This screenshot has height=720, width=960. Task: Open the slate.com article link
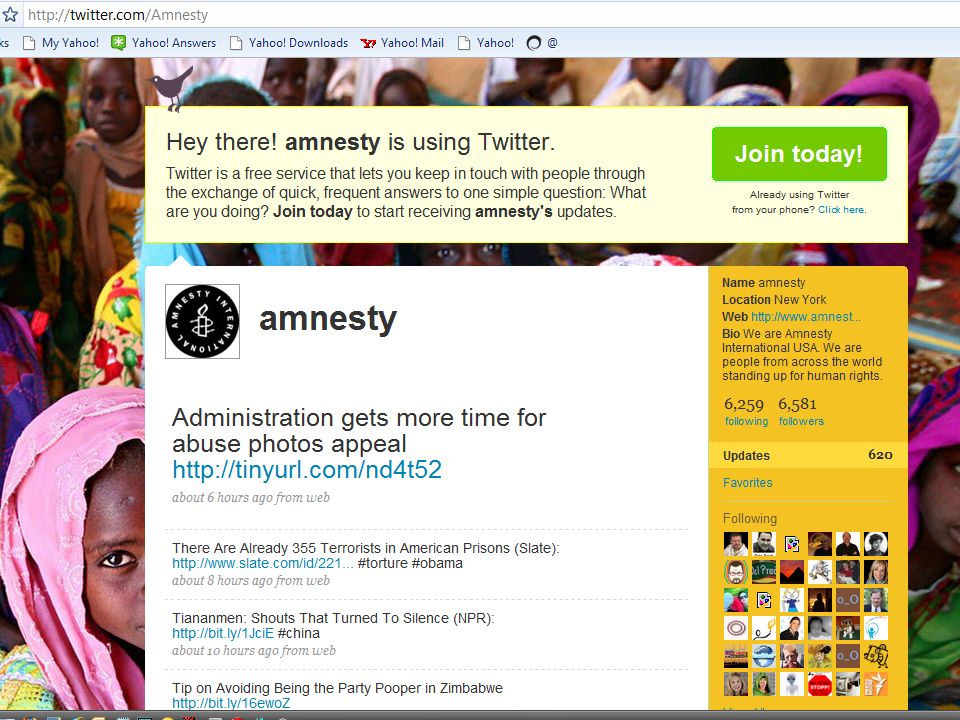263,563
